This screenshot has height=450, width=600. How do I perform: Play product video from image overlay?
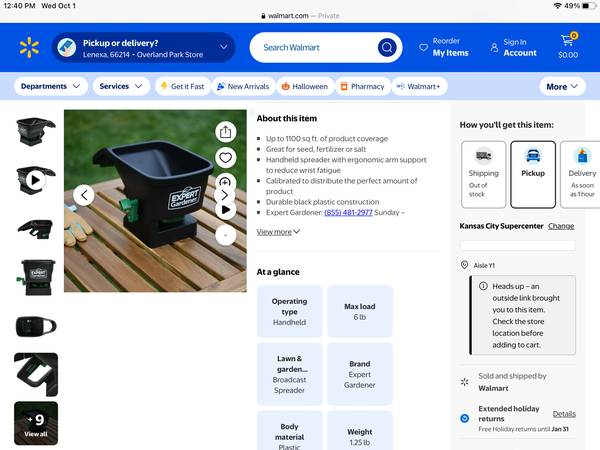226,210
